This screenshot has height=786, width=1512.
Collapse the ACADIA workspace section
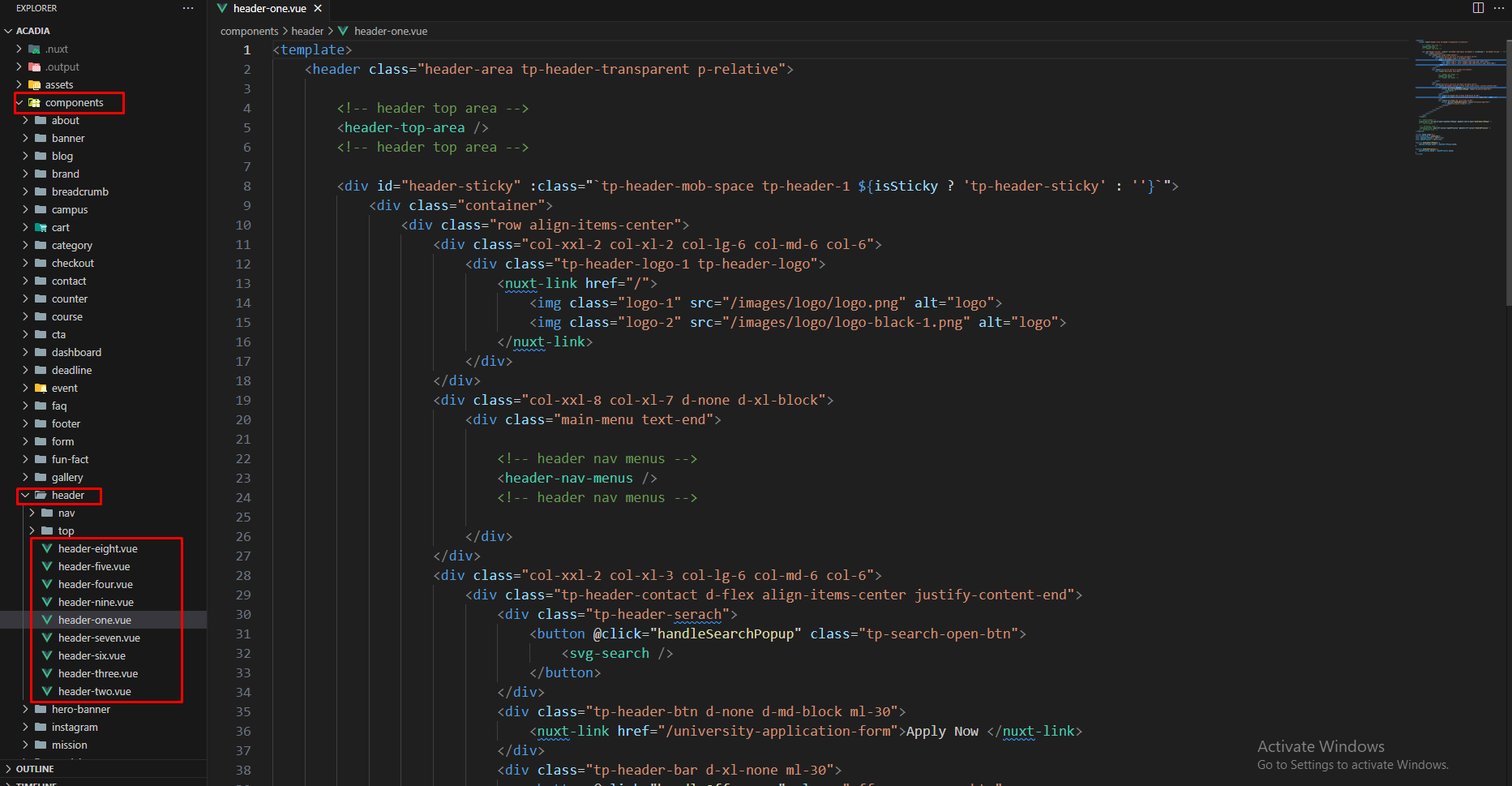coord(9,31)
